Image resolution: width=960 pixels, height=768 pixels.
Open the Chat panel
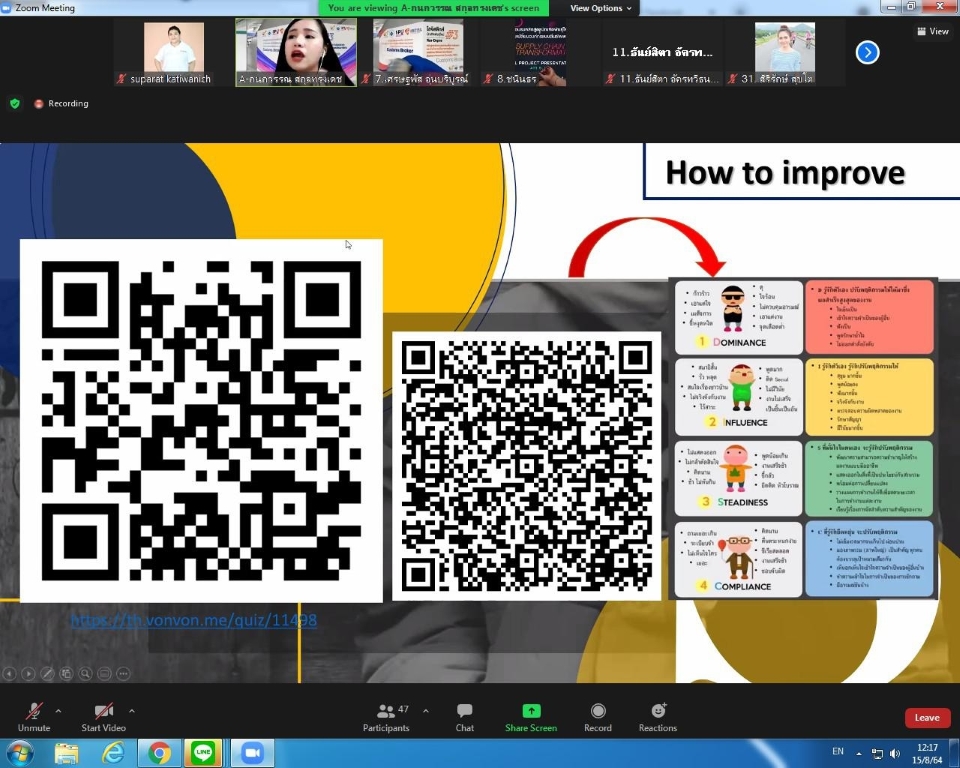coord(465,717)
